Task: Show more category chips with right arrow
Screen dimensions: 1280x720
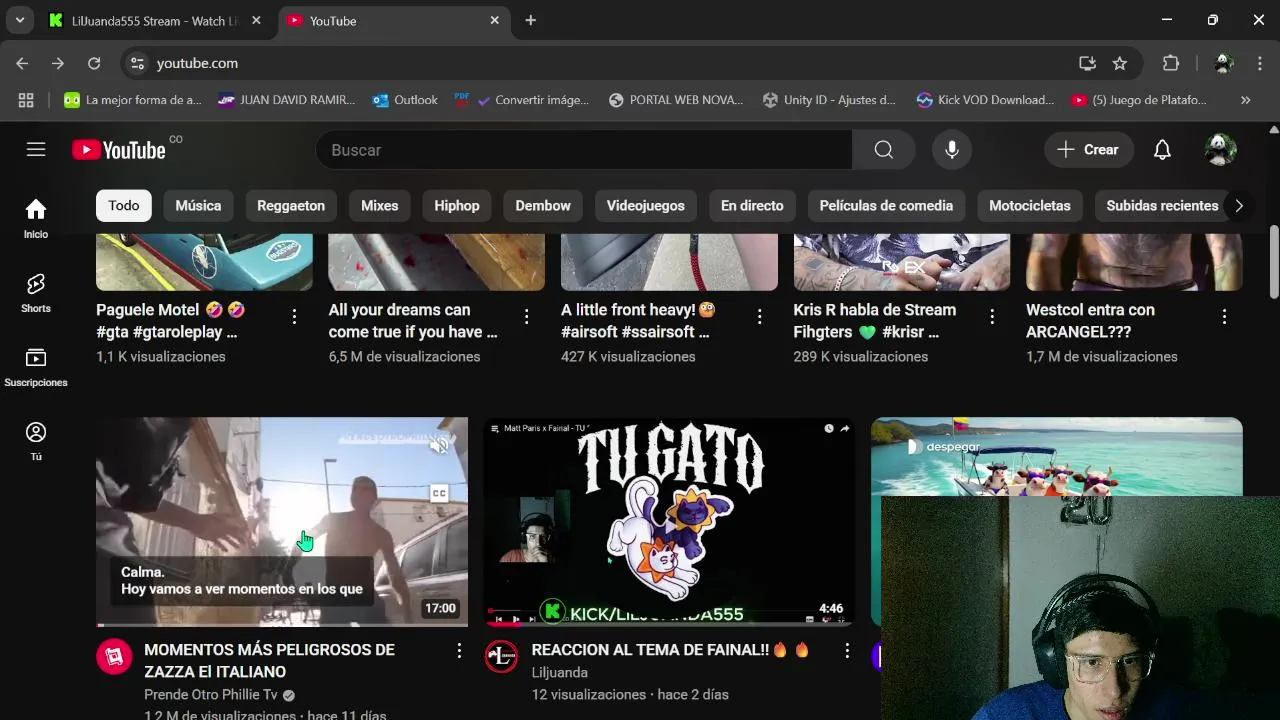Action: point(1238,206)
